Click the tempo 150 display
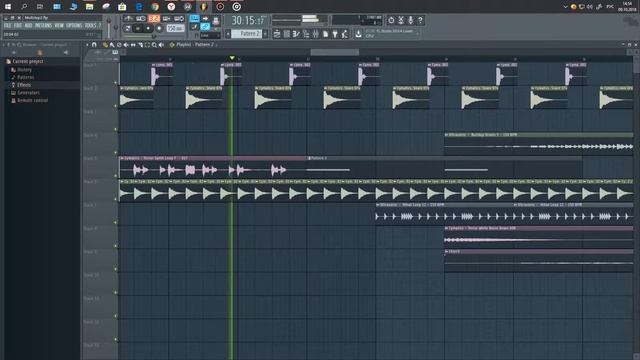This screenshot has height=360, width=640. 175,28
